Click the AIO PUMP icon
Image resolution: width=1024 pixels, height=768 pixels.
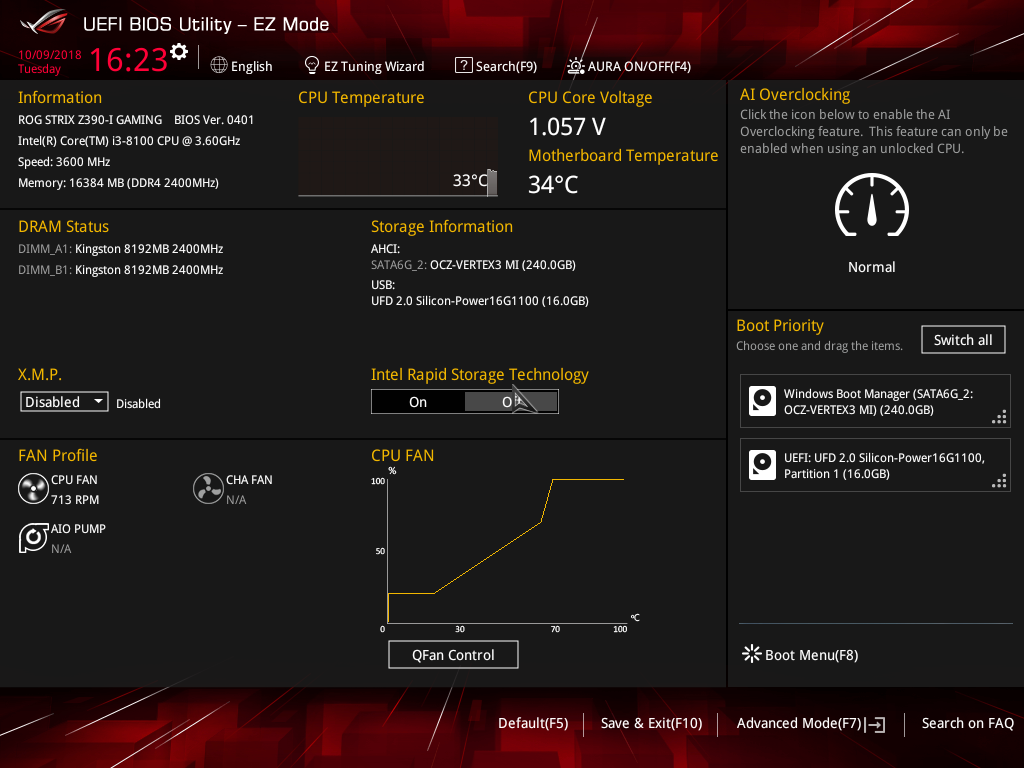[33, 537]
